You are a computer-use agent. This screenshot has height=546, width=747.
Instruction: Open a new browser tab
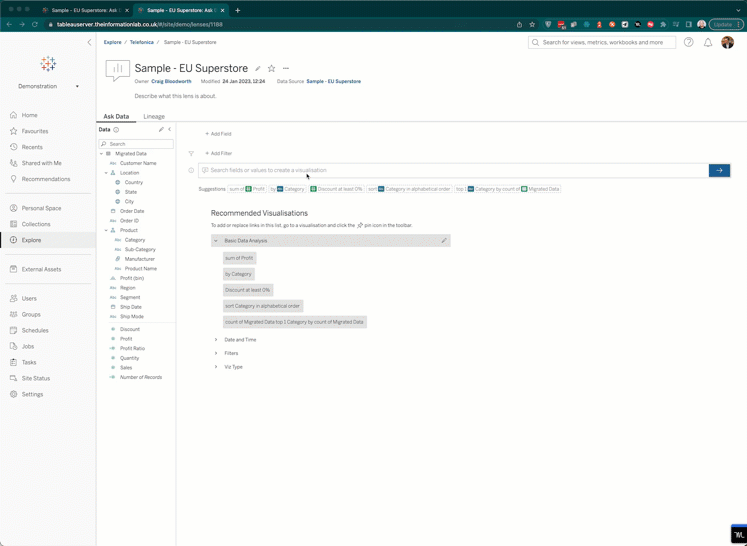click(x=238, y=10)
